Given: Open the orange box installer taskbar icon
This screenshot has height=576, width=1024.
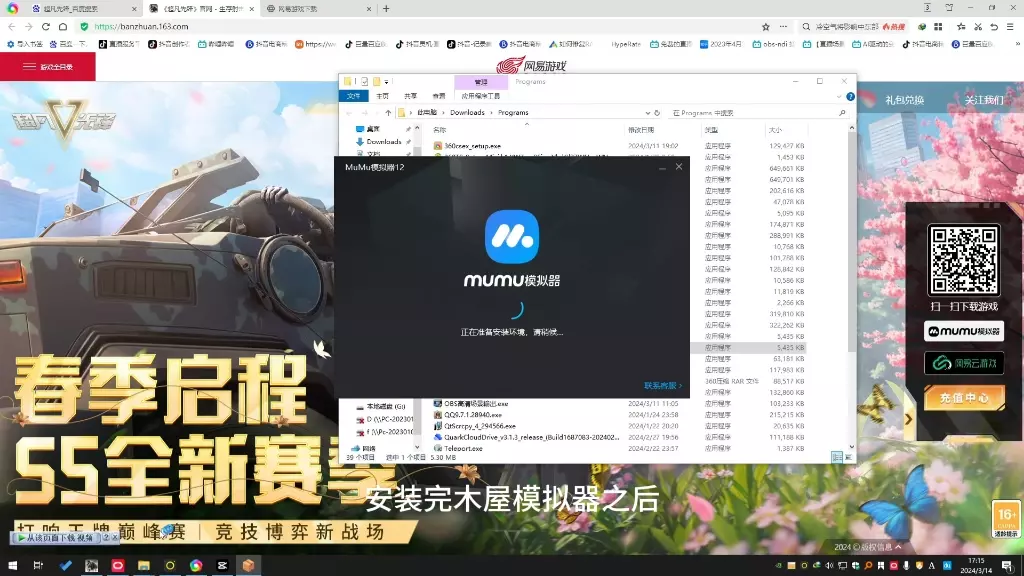Looking at the screenshot, I should (x=248, y=566).
